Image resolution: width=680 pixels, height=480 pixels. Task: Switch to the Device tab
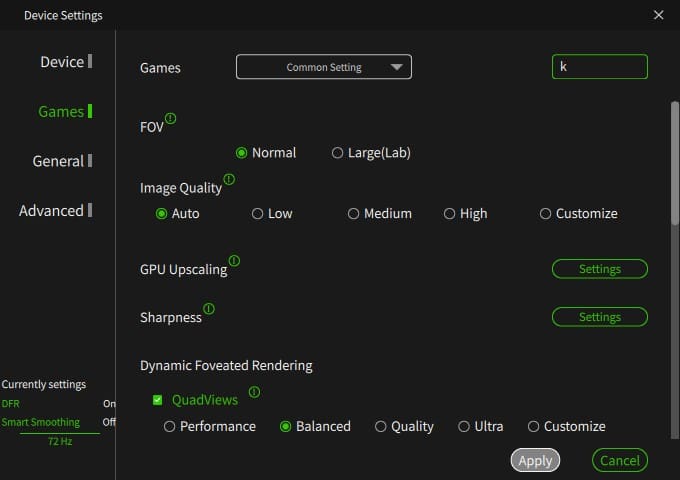(x=62, y=62)
